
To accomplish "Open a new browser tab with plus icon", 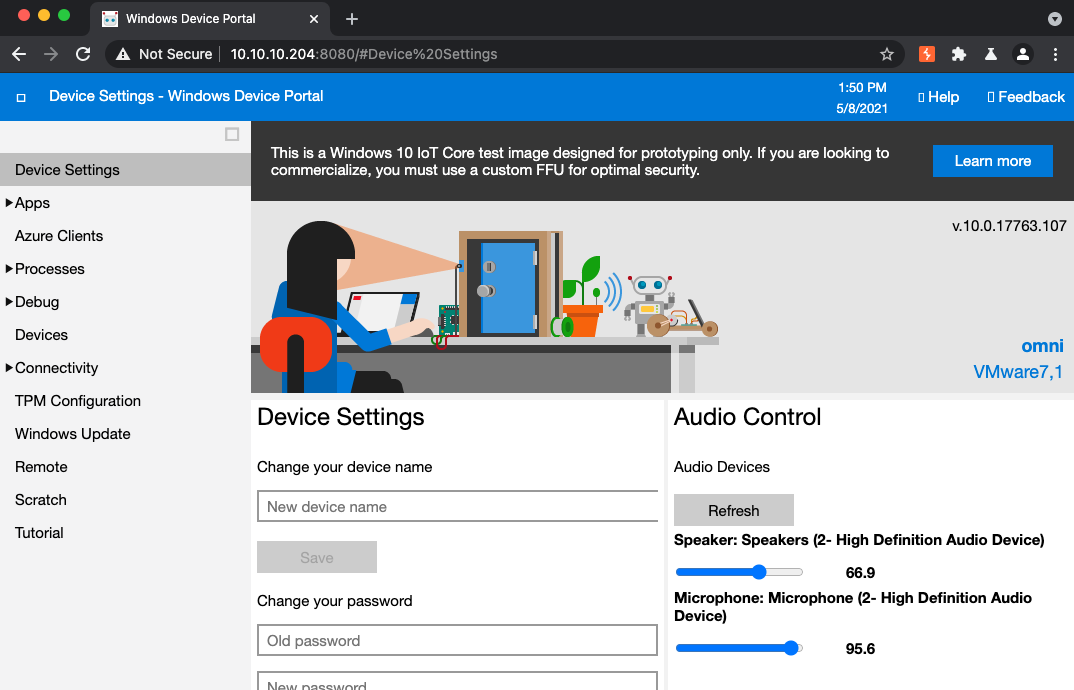I will click(352, 19).
